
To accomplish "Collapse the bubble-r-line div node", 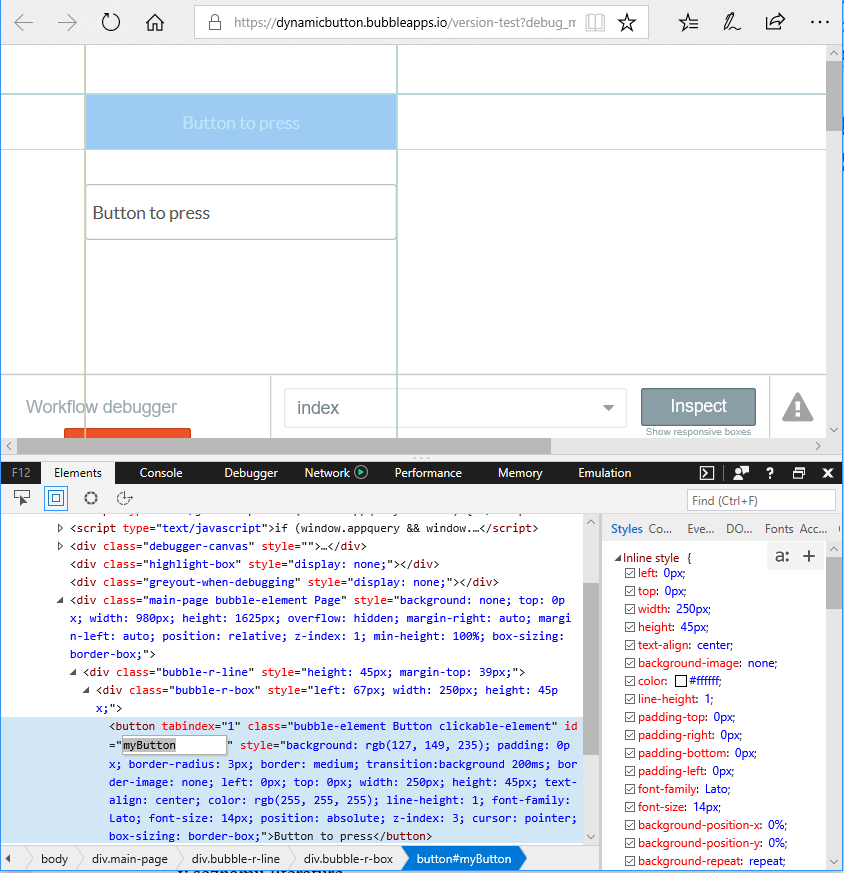I will point(73,672).
